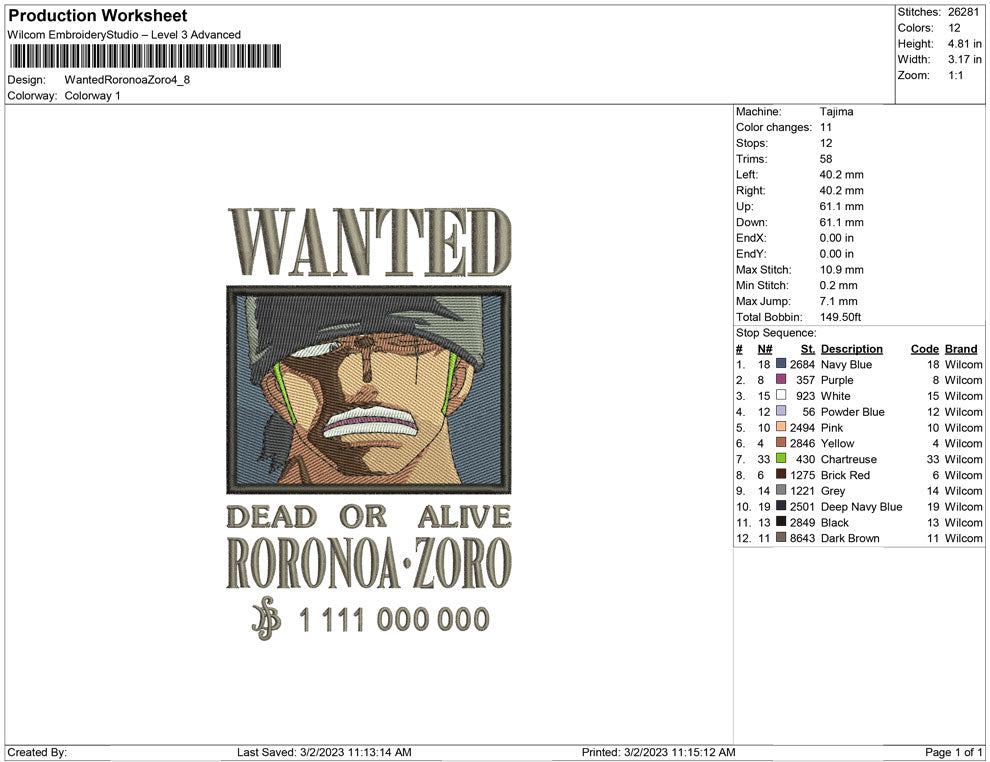
Task: Sort by the Description column header
Action: (852, 348)
